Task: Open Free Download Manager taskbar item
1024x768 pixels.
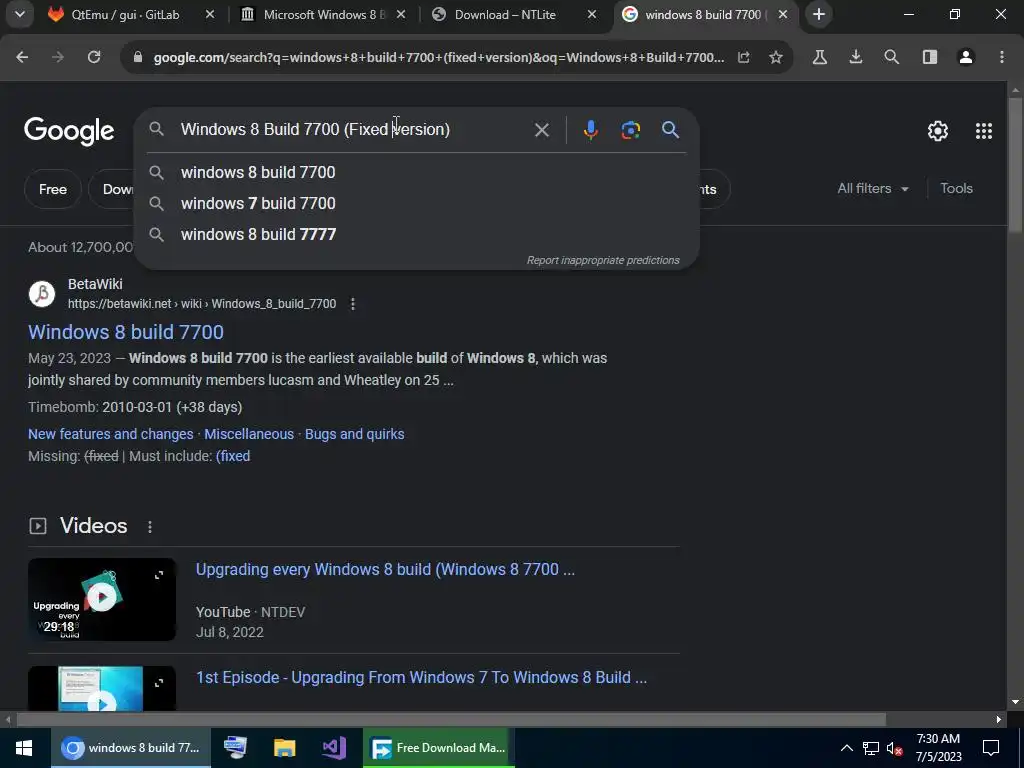Action: (438, 748)
